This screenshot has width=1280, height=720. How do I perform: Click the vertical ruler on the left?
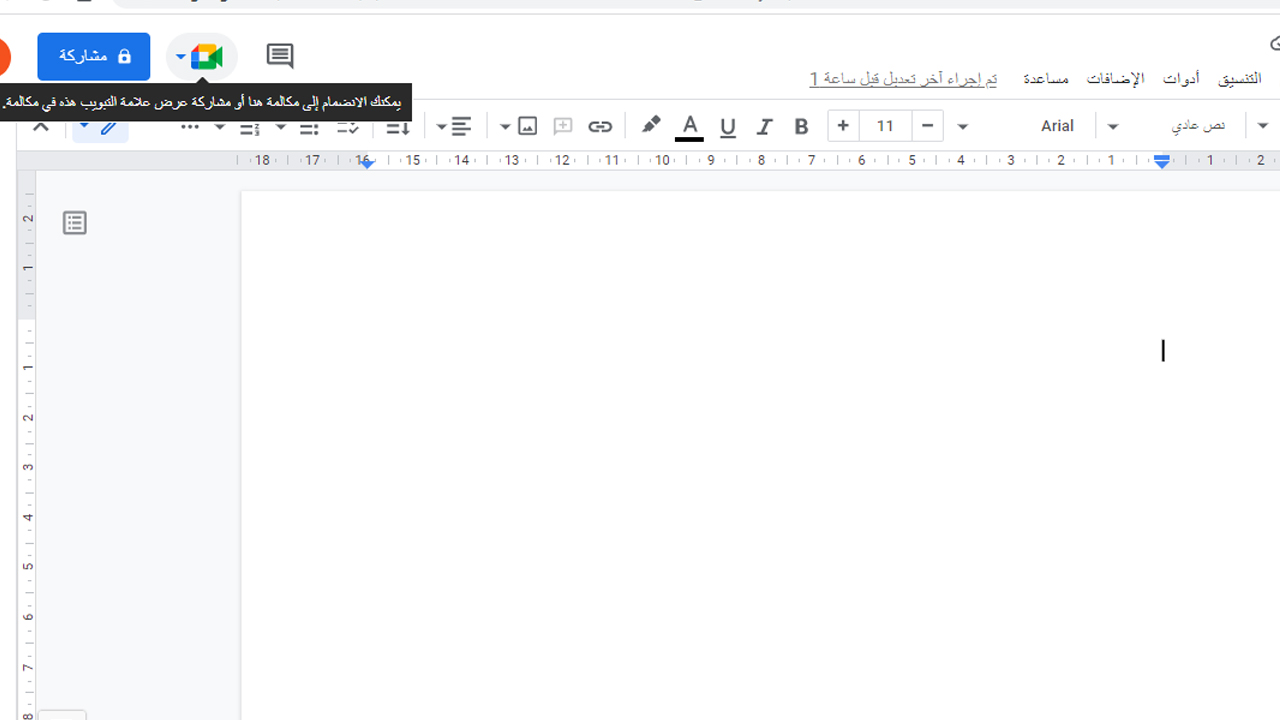coord(27,445)
